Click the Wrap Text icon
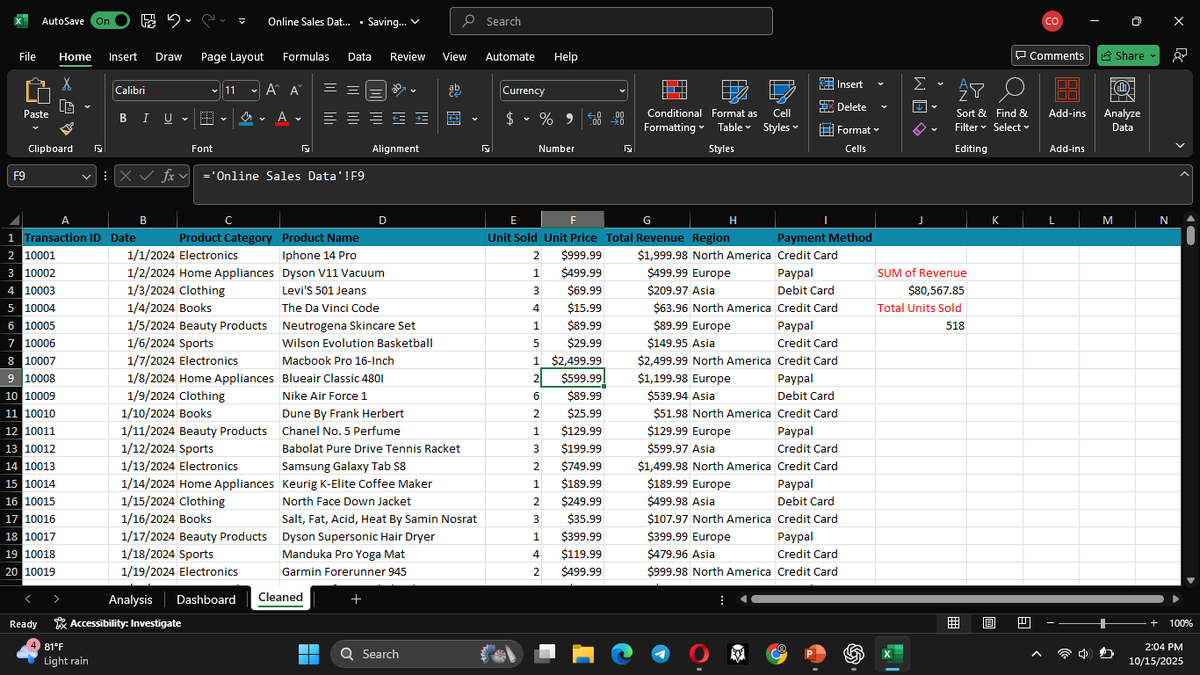The width and height of the screenshot is (1200, 675). pyautogui.click(x=455, y=91)
